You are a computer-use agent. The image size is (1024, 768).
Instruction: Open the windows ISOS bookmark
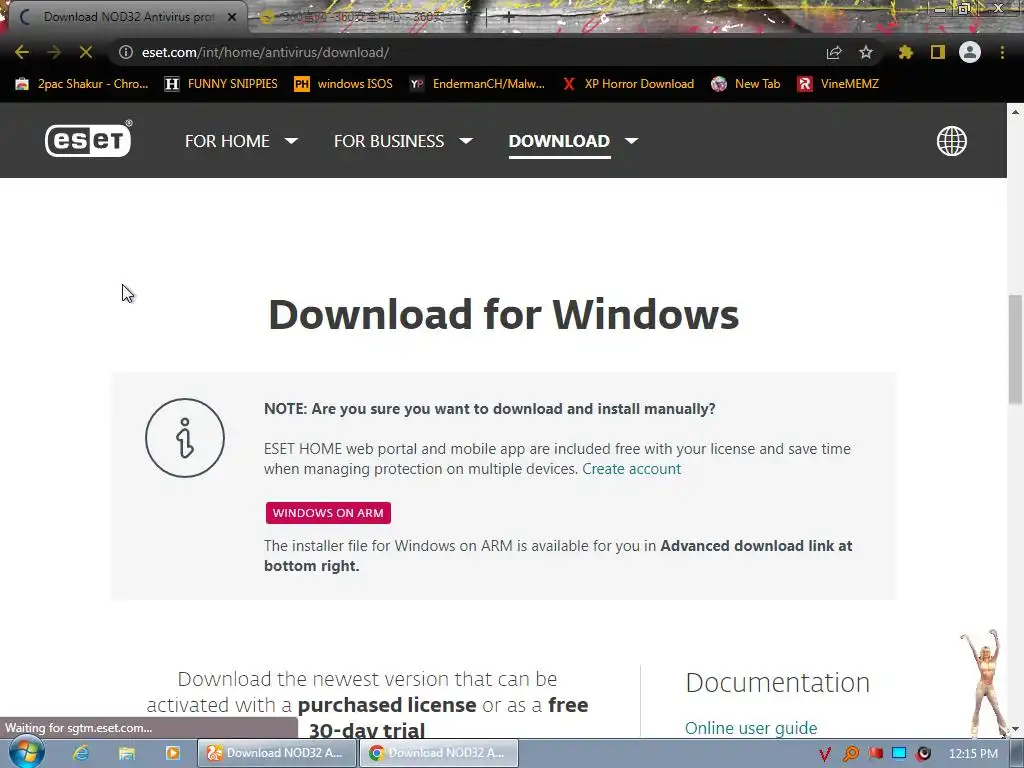tap(344, 84)
